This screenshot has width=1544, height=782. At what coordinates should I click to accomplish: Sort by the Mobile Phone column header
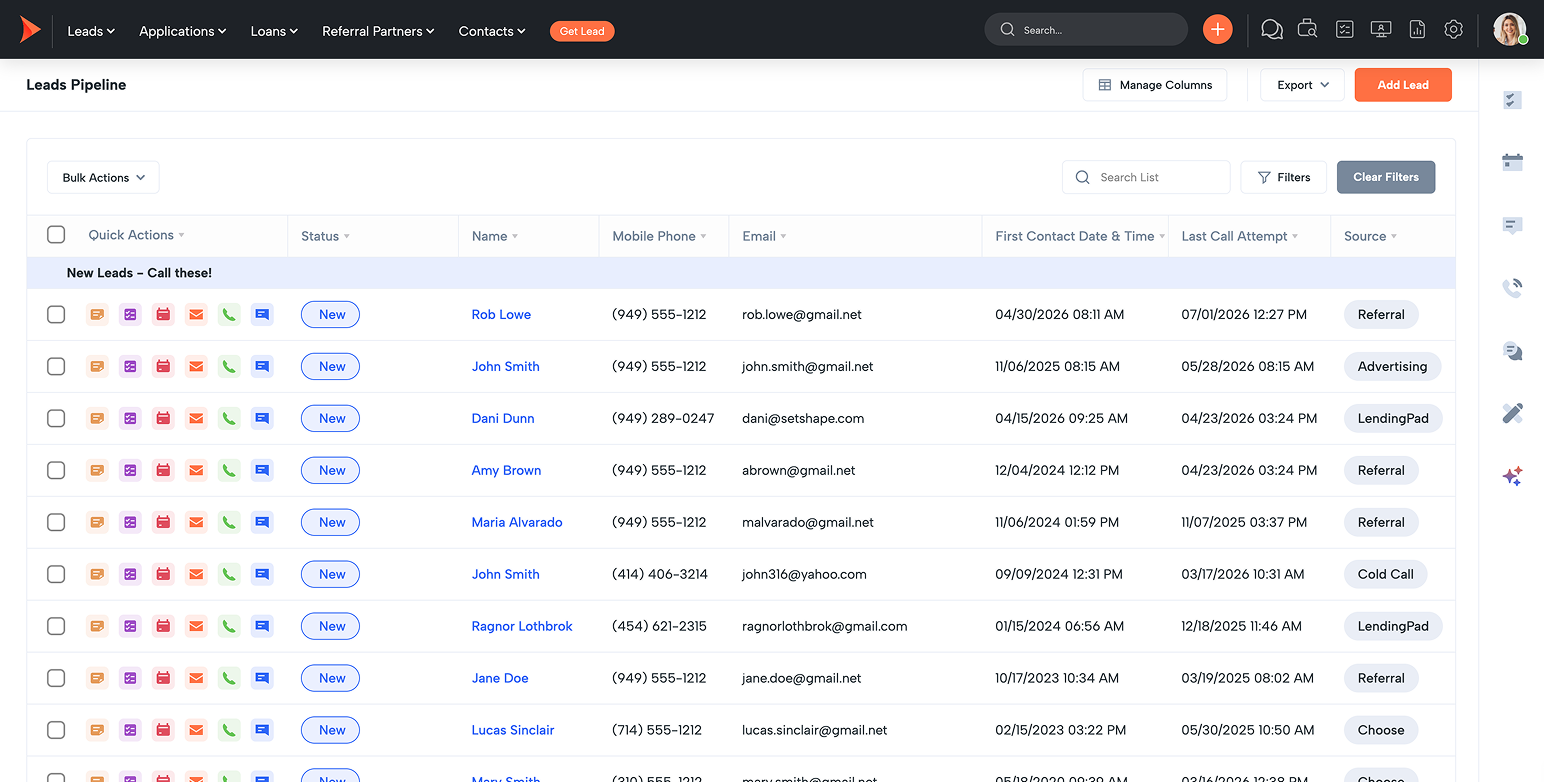(659, 236)
